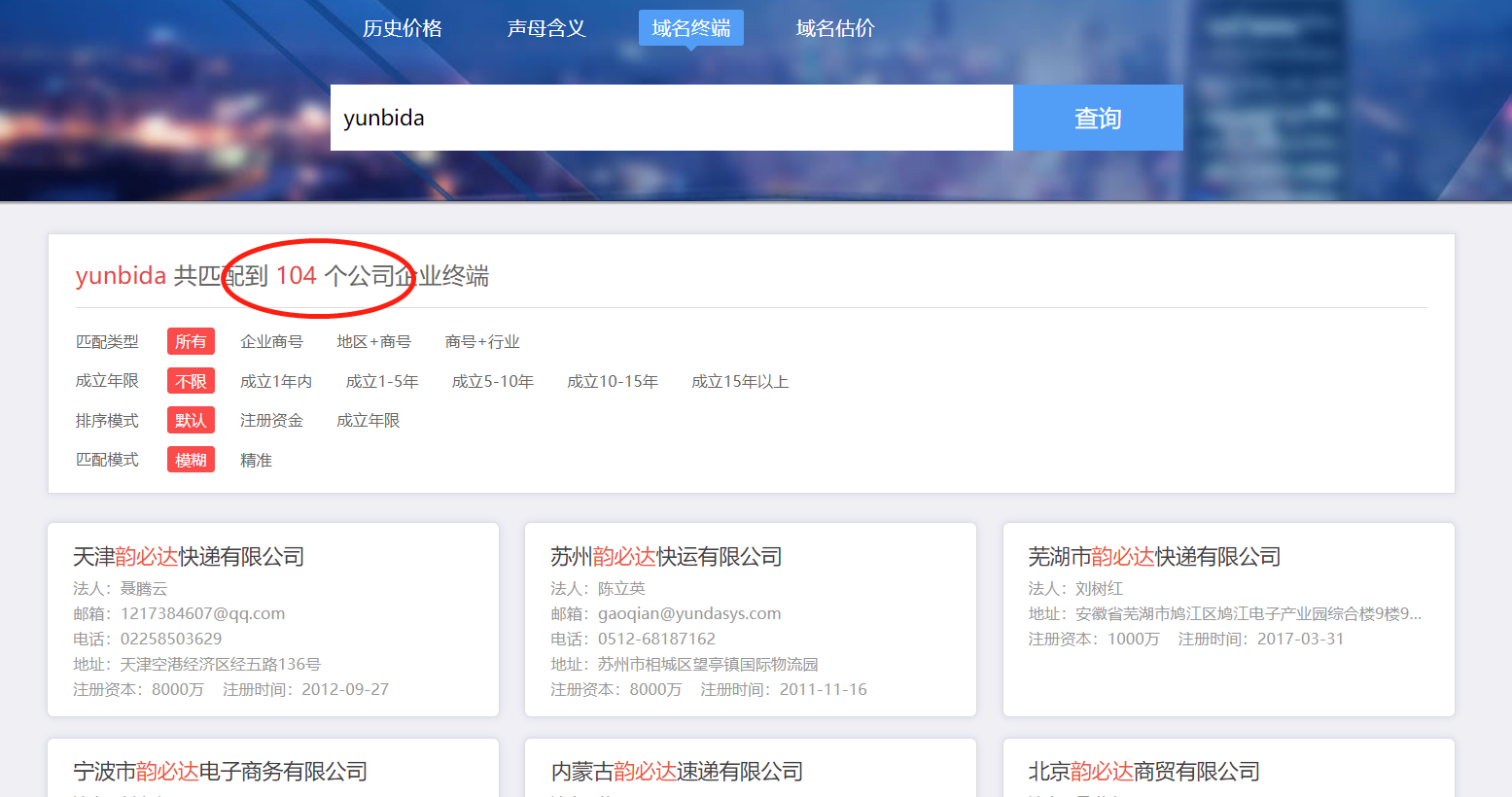Switch to the 声母含义 tab
Image resolution: width=1512 pixels, height=797 pixels.
[546, 28]
